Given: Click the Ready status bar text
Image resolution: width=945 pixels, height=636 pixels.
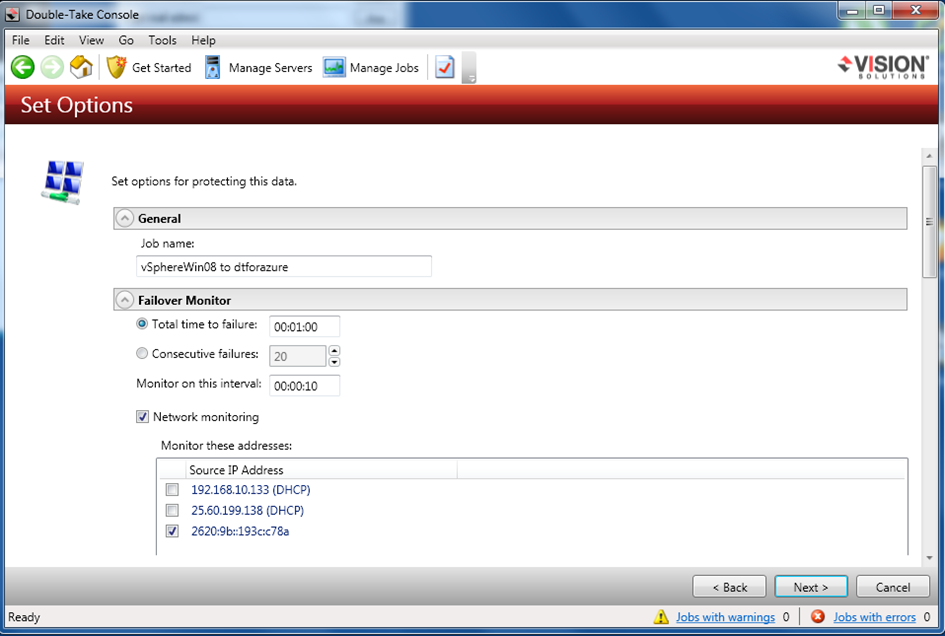Looking at the screenshot, I should tap(24, 617).
